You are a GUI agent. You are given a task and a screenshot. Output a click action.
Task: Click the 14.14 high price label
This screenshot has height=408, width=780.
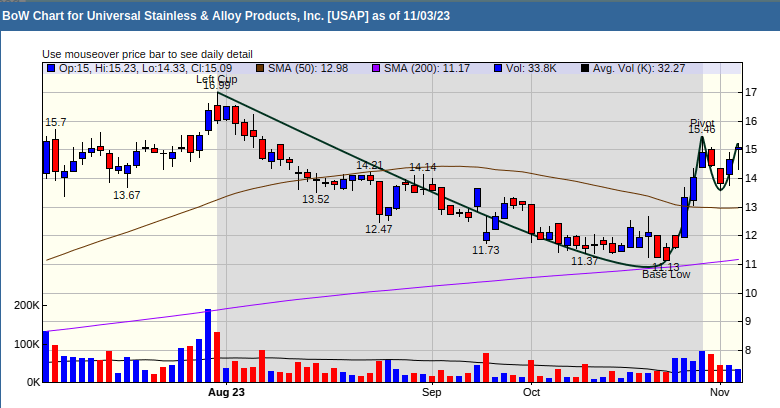tap(422, 167)
